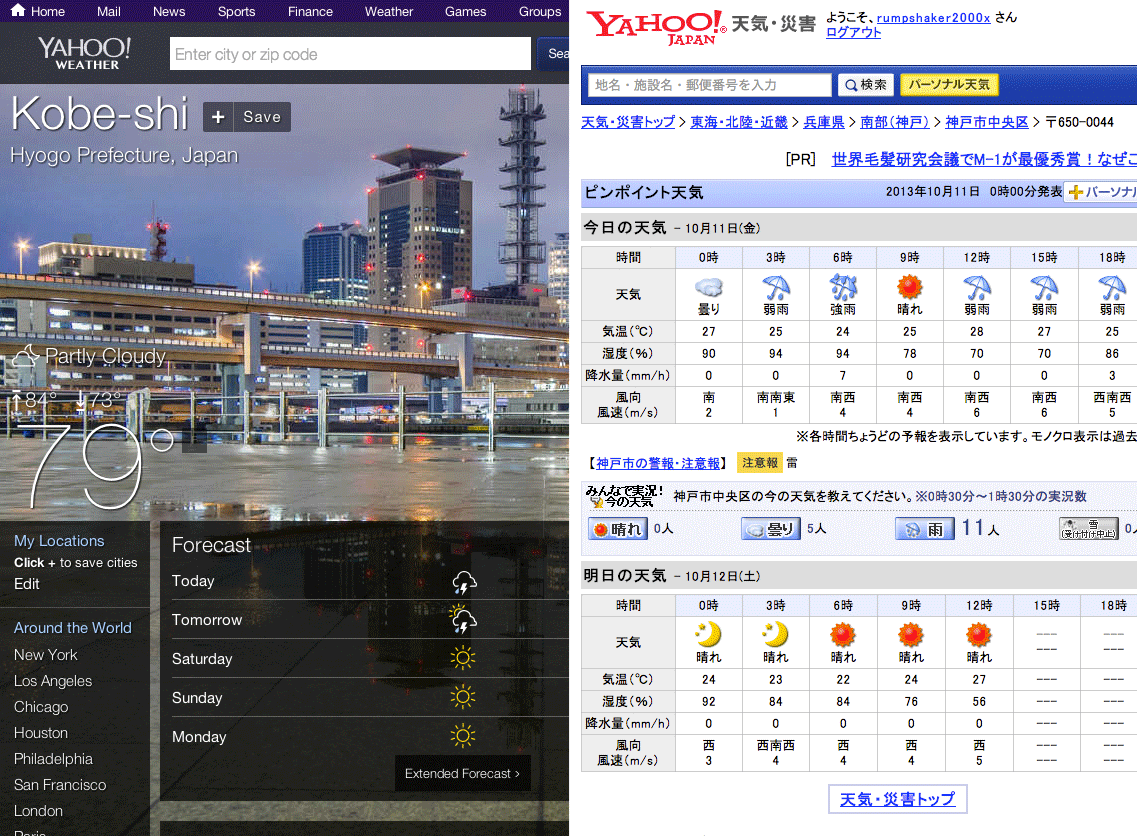Viewport: 1137px width, 836px height.
Task: Click the 弱雨 umbrella icon at 3時 today
Action: (x=776, y=287)
